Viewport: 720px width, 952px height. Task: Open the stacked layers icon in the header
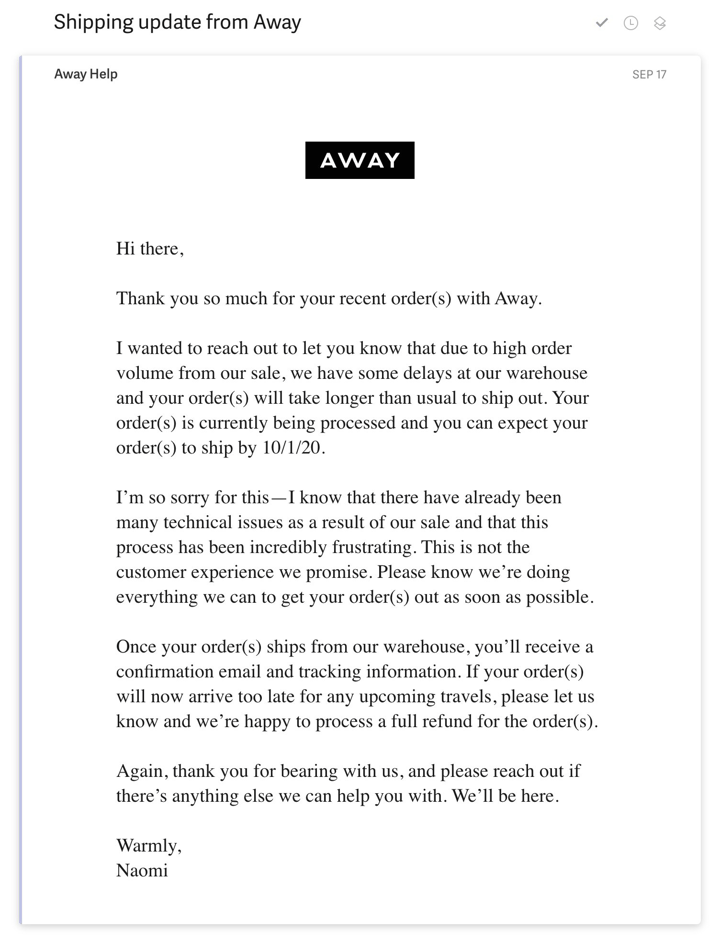pos(659,22)
